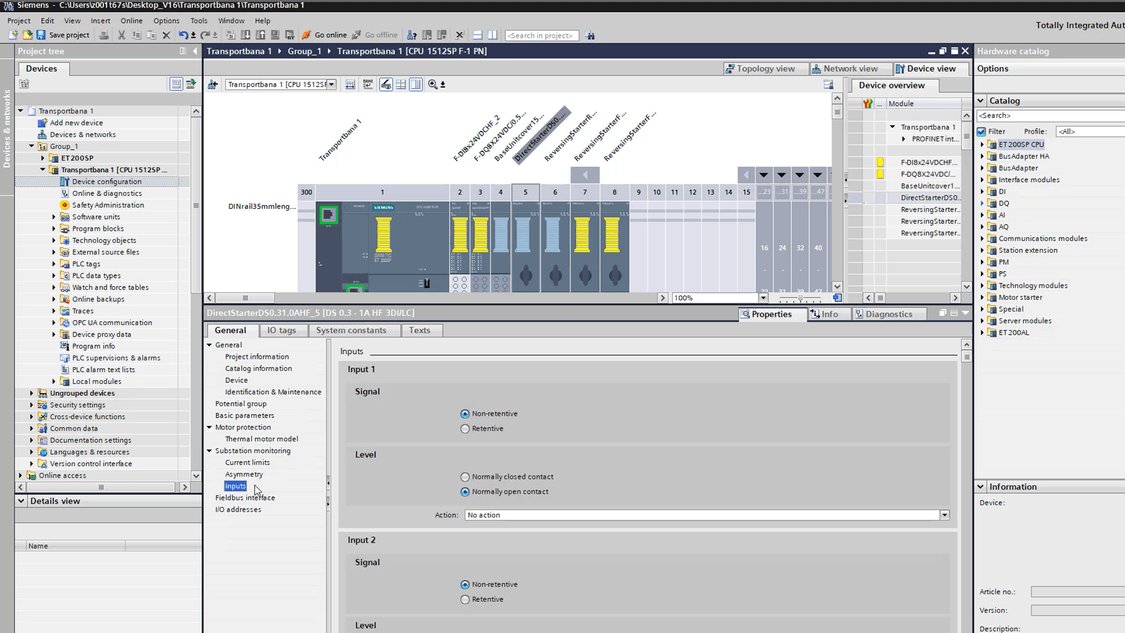The image size is (1125, 633).
Task: Collapse the Substation monitoring section
Action: point(210,451)
